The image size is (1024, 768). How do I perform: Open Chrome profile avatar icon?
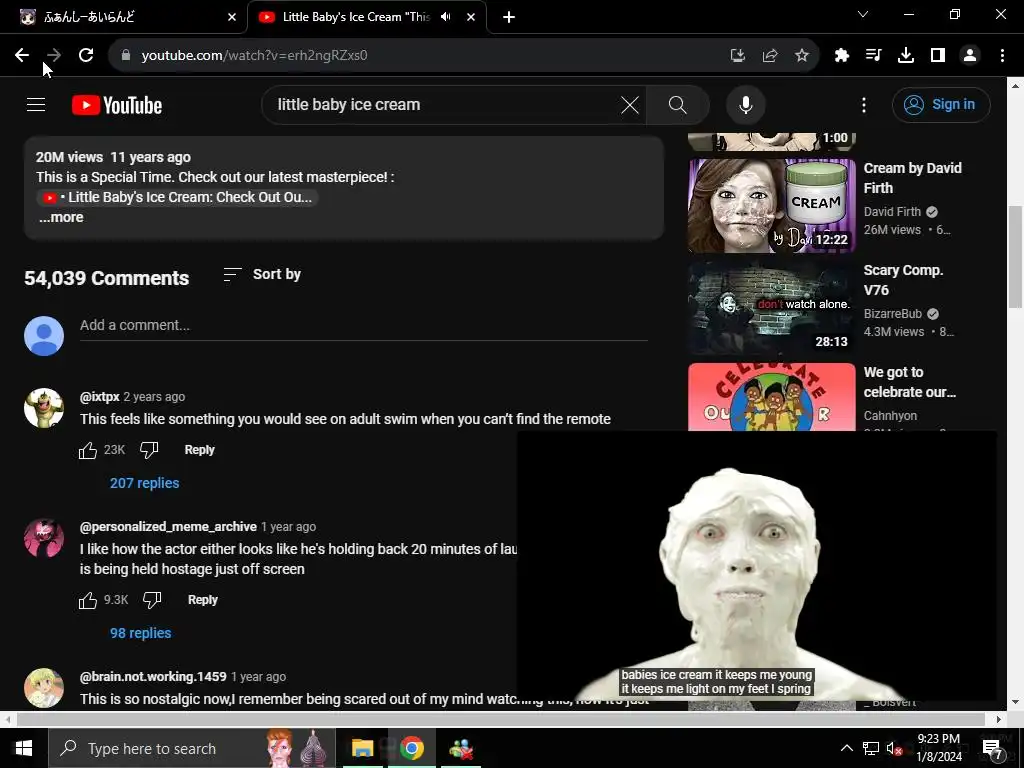pos(970,56)
